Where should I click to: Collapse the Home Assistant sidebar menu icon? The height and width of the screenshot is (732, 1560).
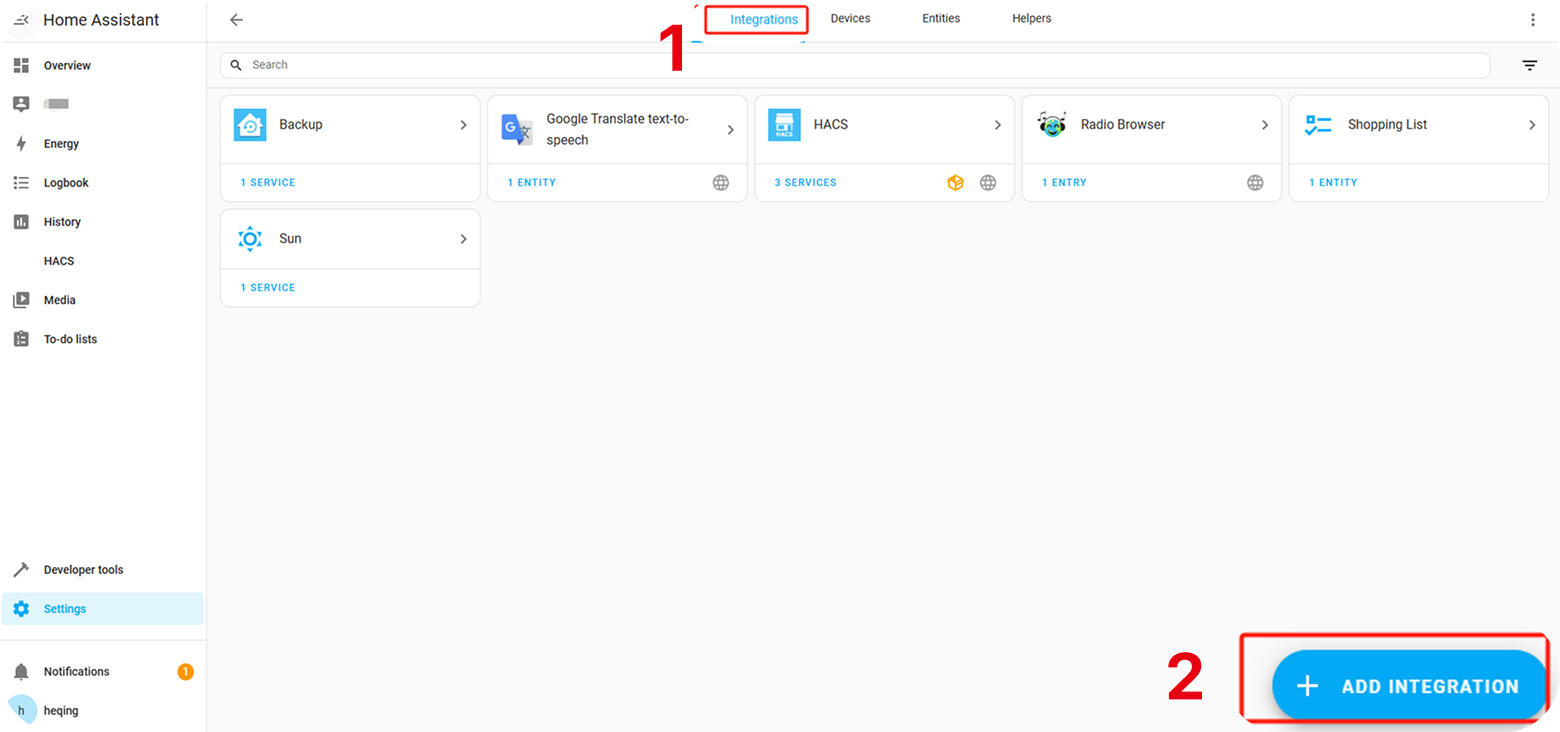coord(21,20)
